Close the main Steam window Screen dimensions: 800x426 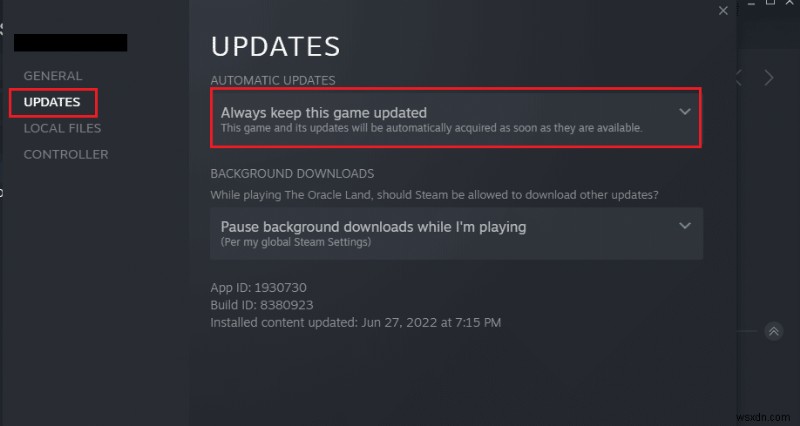point(789,2)
